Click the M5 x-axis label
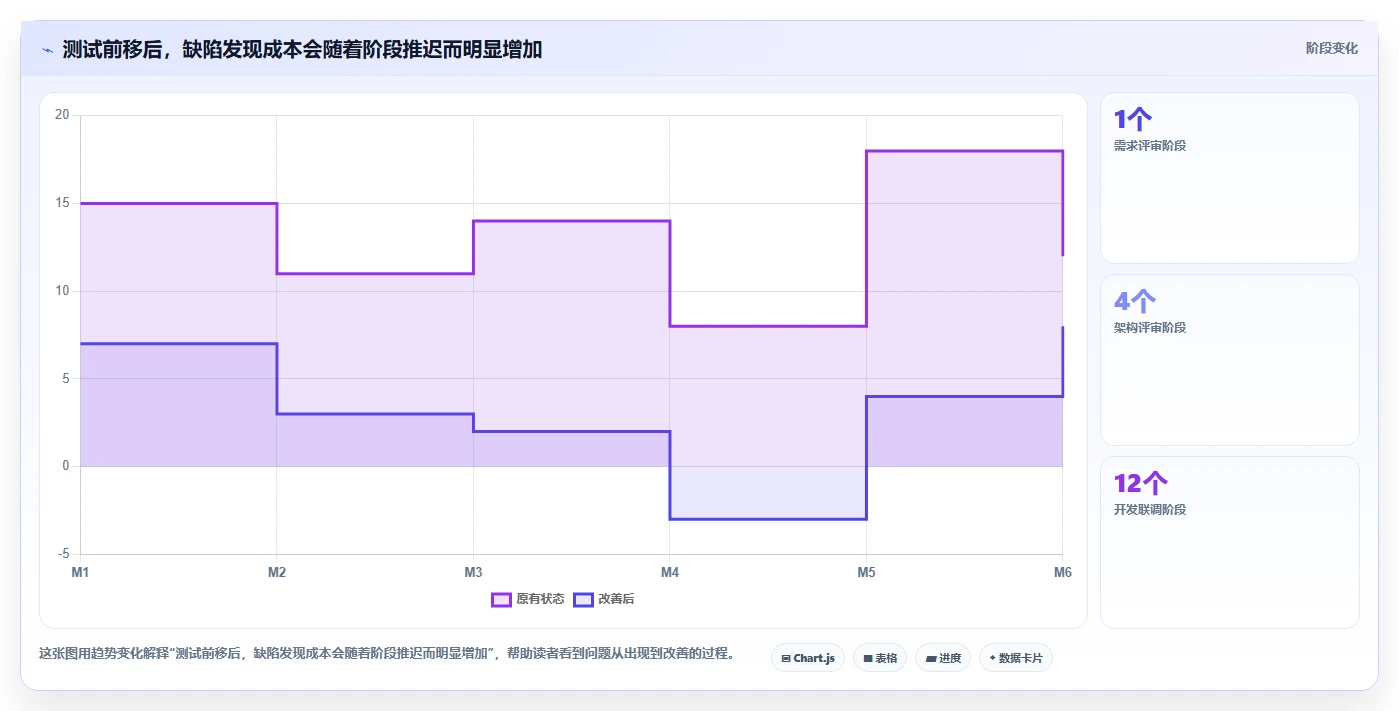Screen dimensions: 1399x711 [x=866, y=572]
